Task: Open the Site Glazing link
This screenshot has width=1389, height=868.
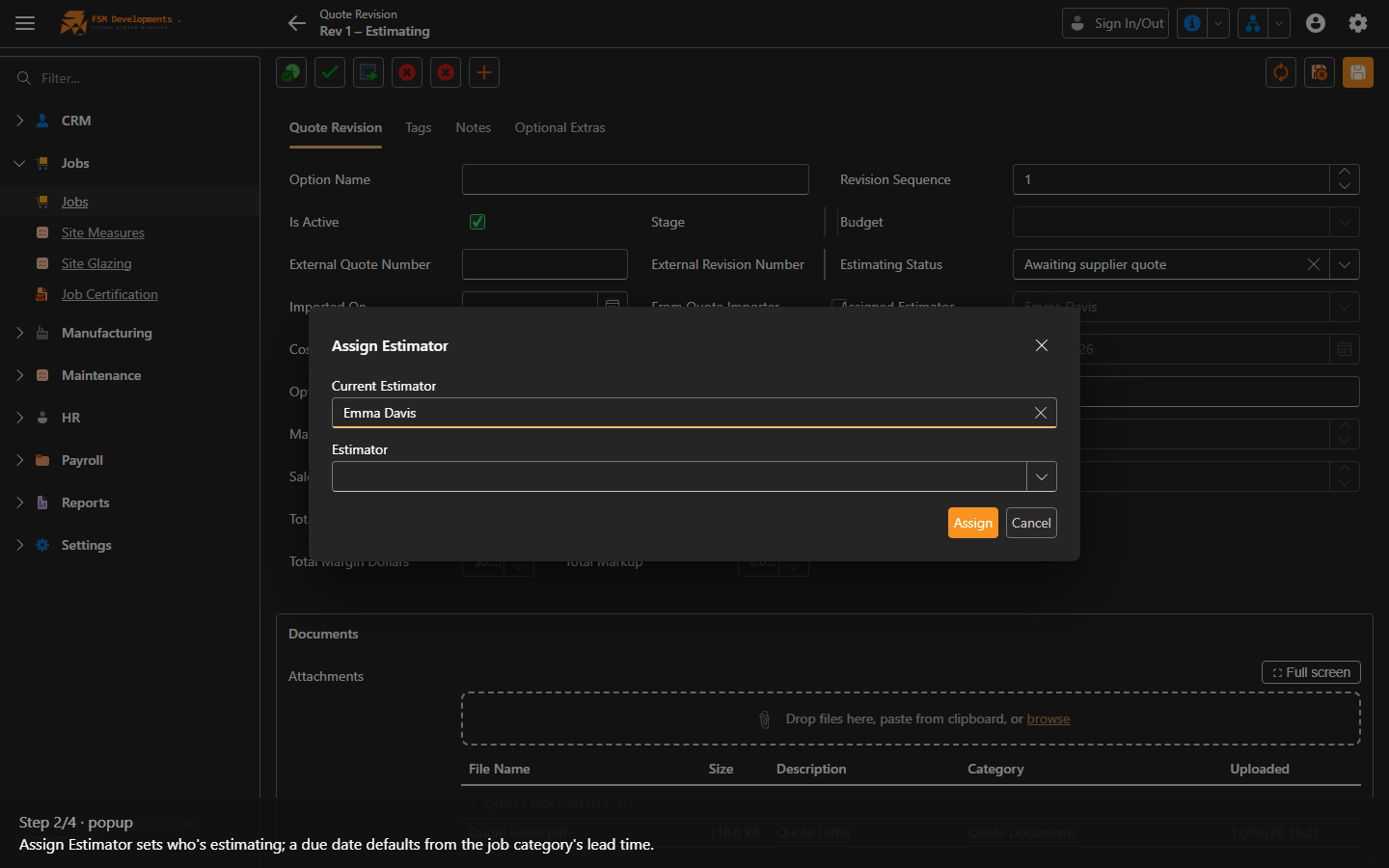Action: 96,263
